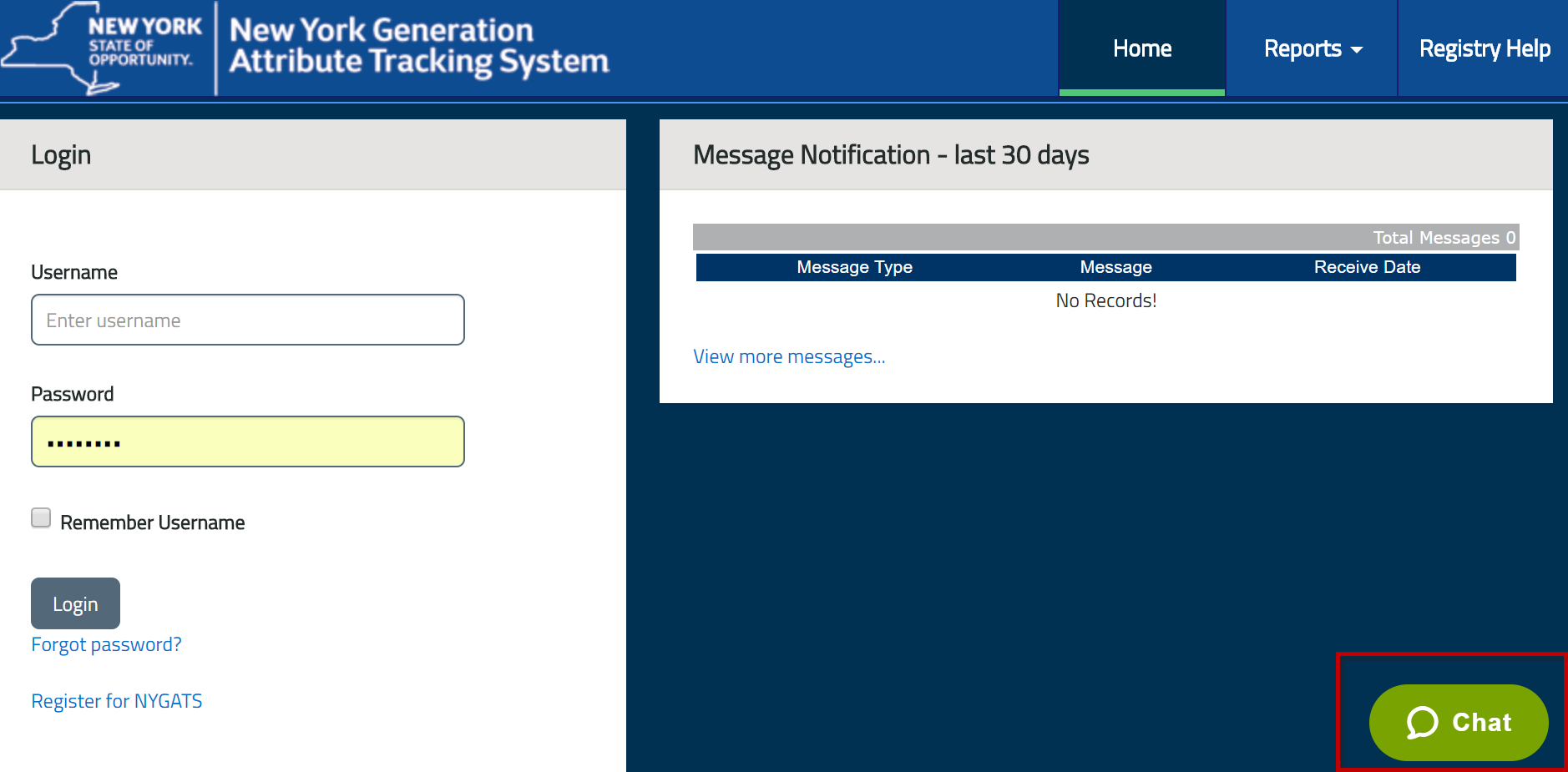1568x772 pixels.
Task: Click the chat speech bubble icon
Action: (1422, 722)
